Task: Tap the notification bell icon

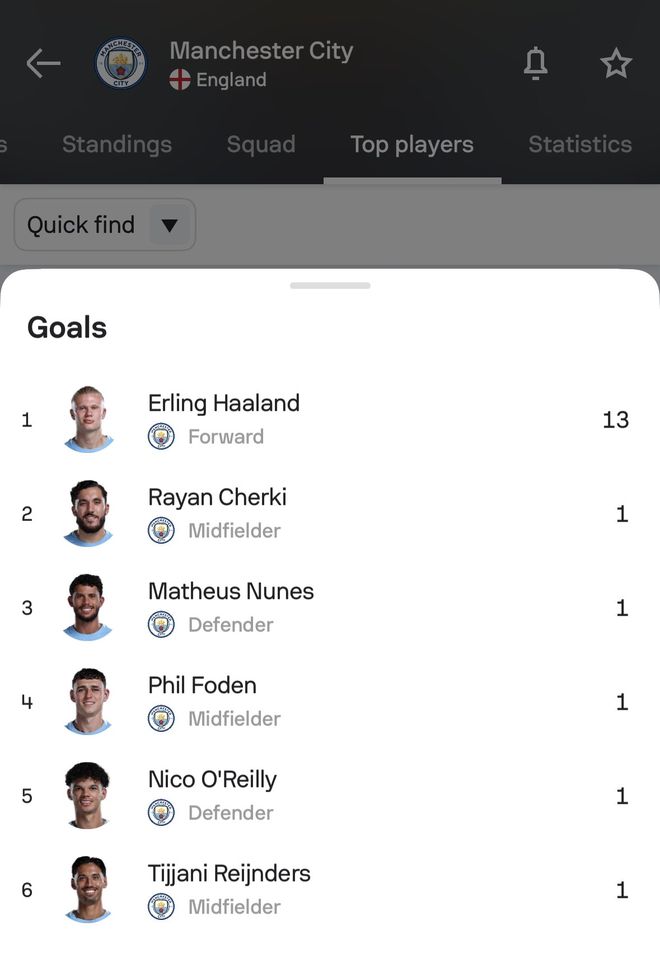Action: [x=536, y=64]
